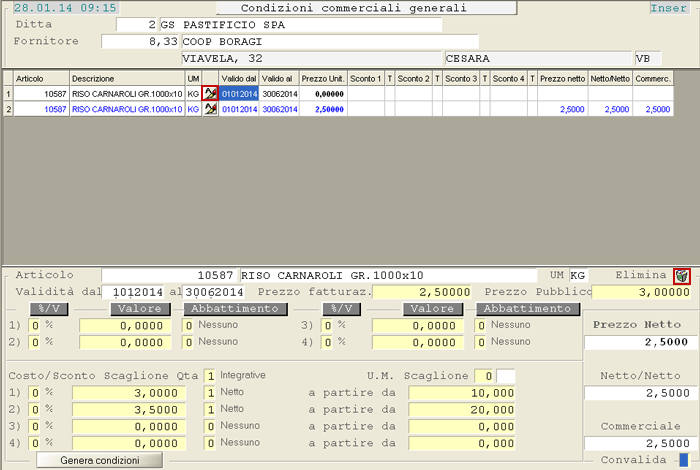Click the discount 1 Valore field
The height and width of the screenshot is (470, 700).
(x=125, y=326)
